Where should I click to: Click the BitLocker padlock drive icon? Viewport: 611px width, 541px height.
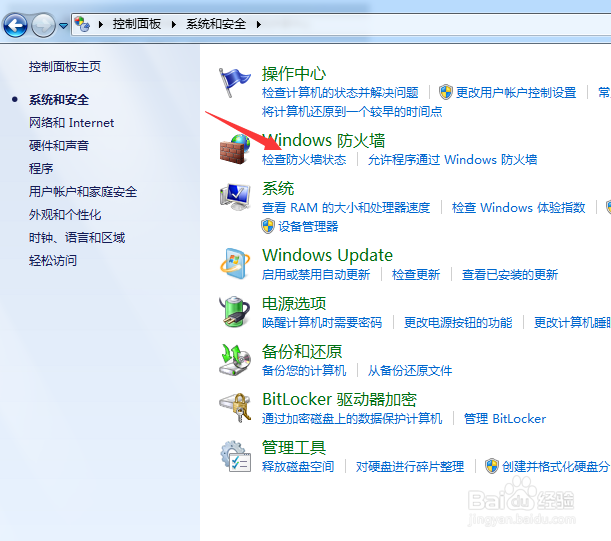[x=235, y=408]
